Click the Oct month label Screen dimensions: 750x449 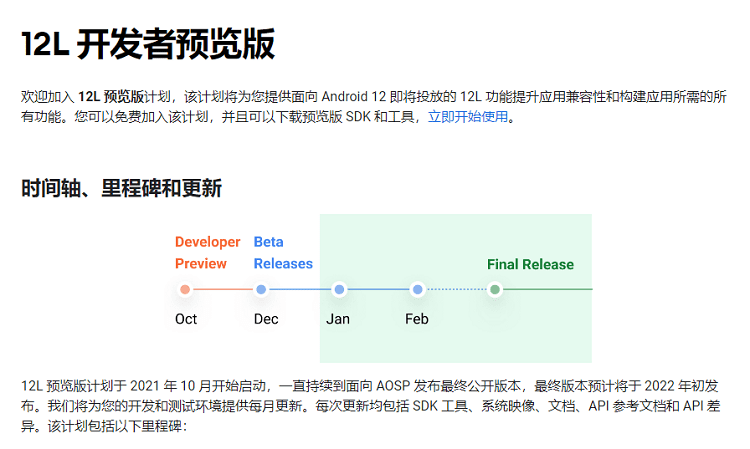(186, 319)
